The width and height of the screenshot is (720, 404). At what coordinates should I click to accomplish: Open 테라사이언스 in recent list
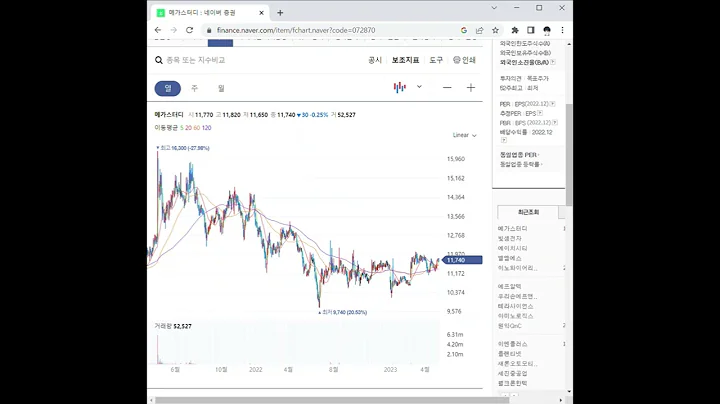[x=516, y=306]
